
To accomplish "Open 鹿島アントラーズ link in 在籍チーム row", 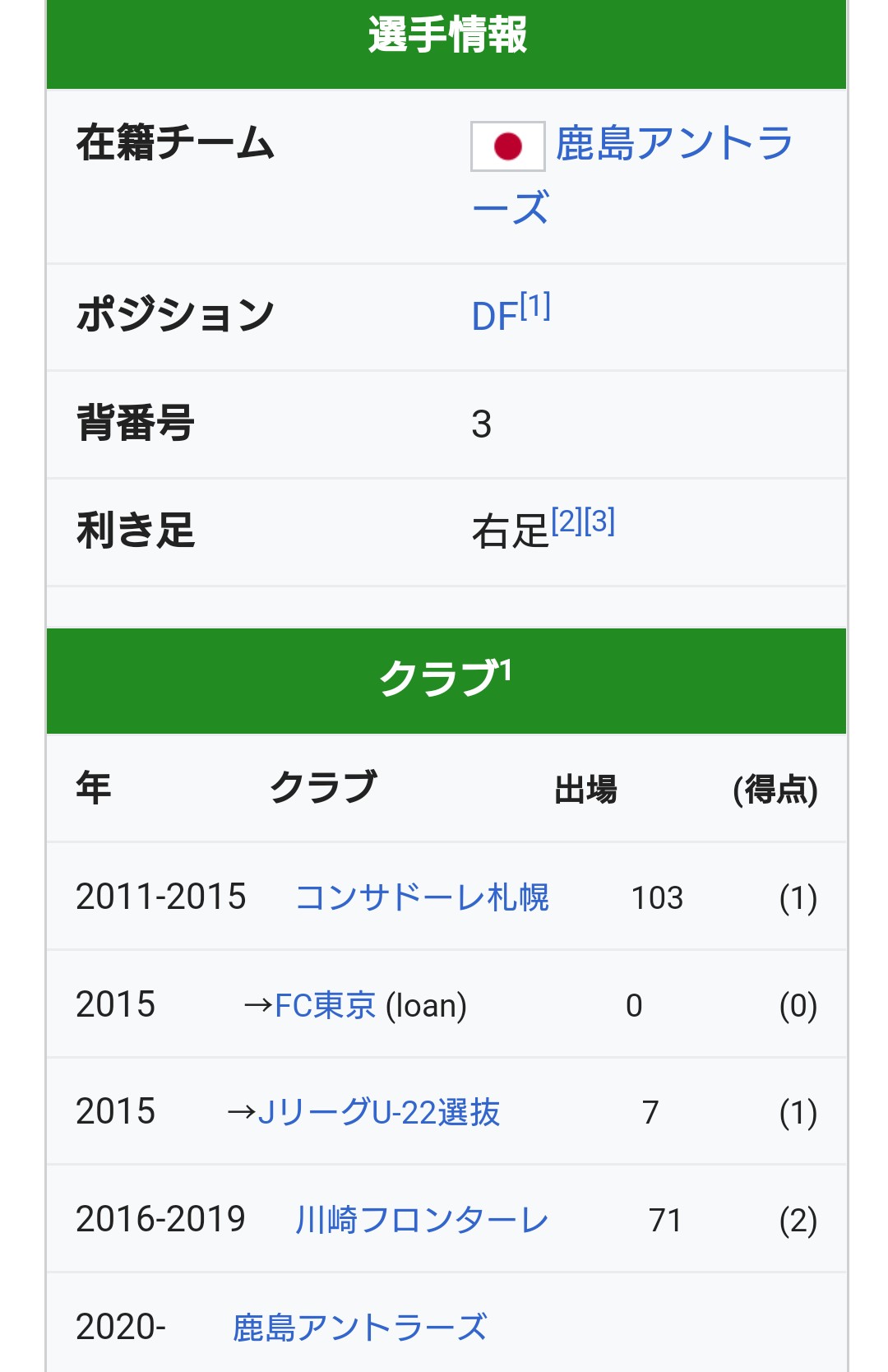I will tap(673, 144).
